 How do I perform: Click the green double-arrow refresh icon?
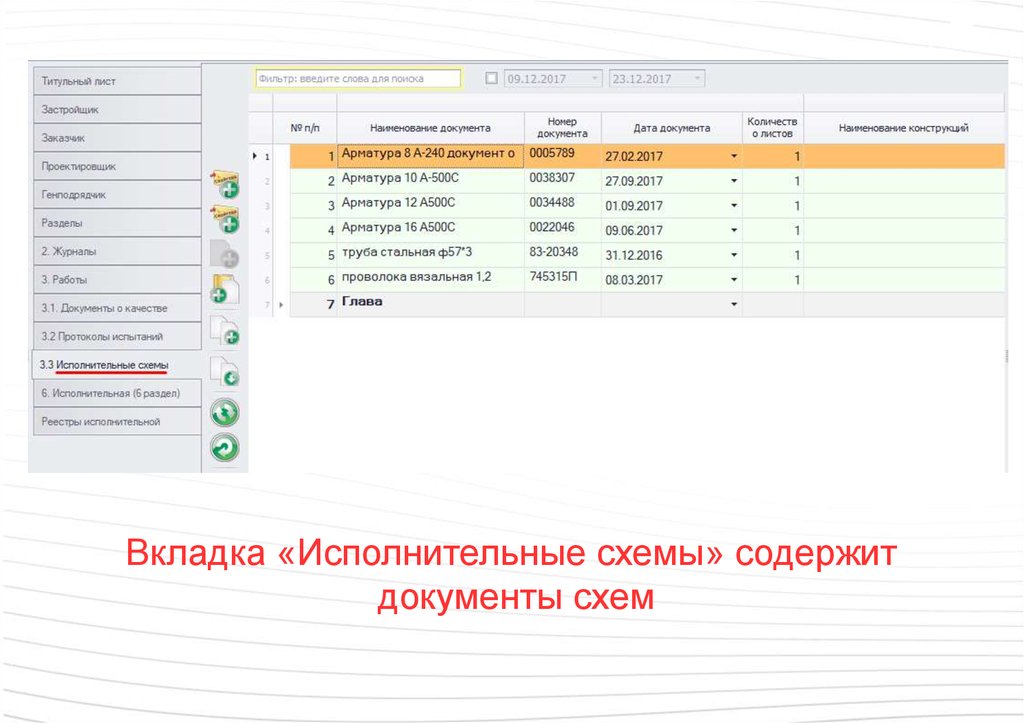click(224, 411)
